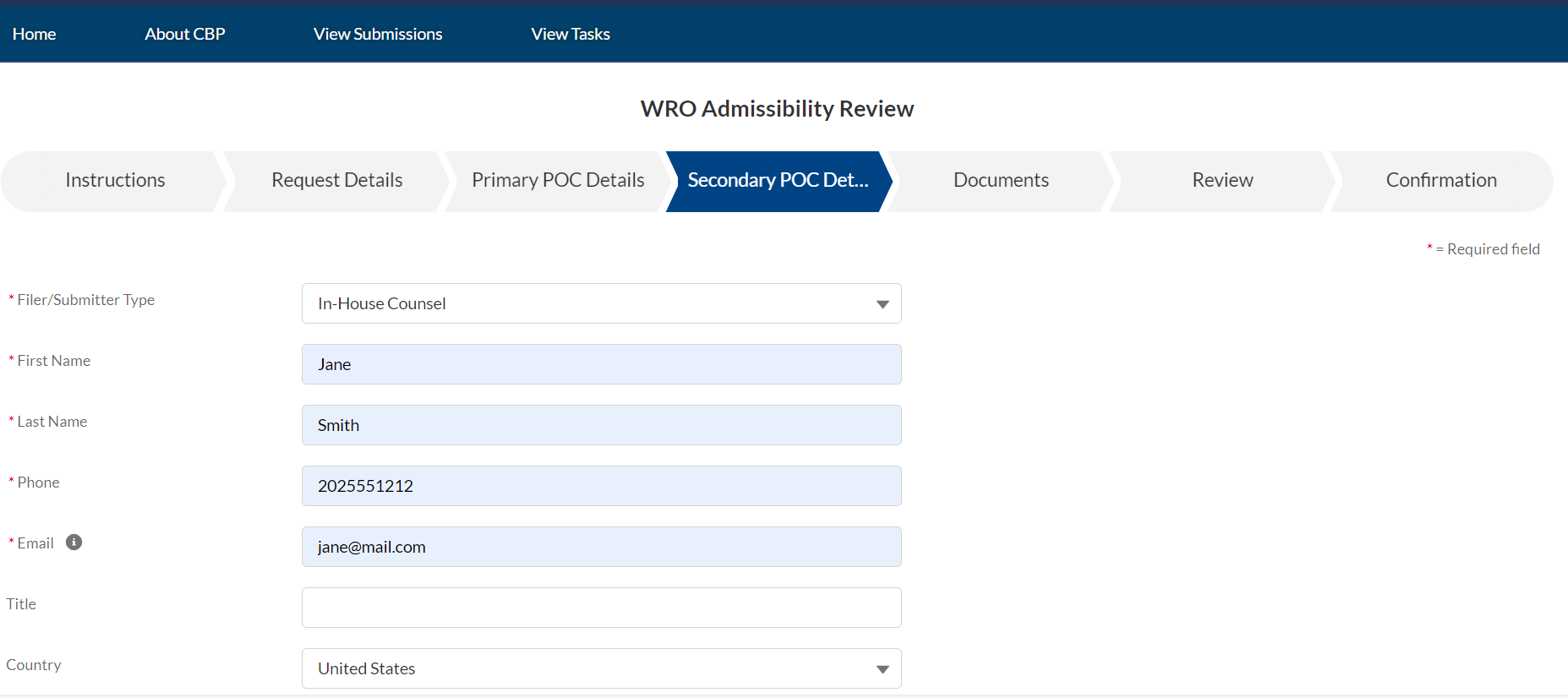The height and width of the screenshot is (698, 1568).
Task: Open View Submissions in navigation bar
Action: click(x=378, y=34)
